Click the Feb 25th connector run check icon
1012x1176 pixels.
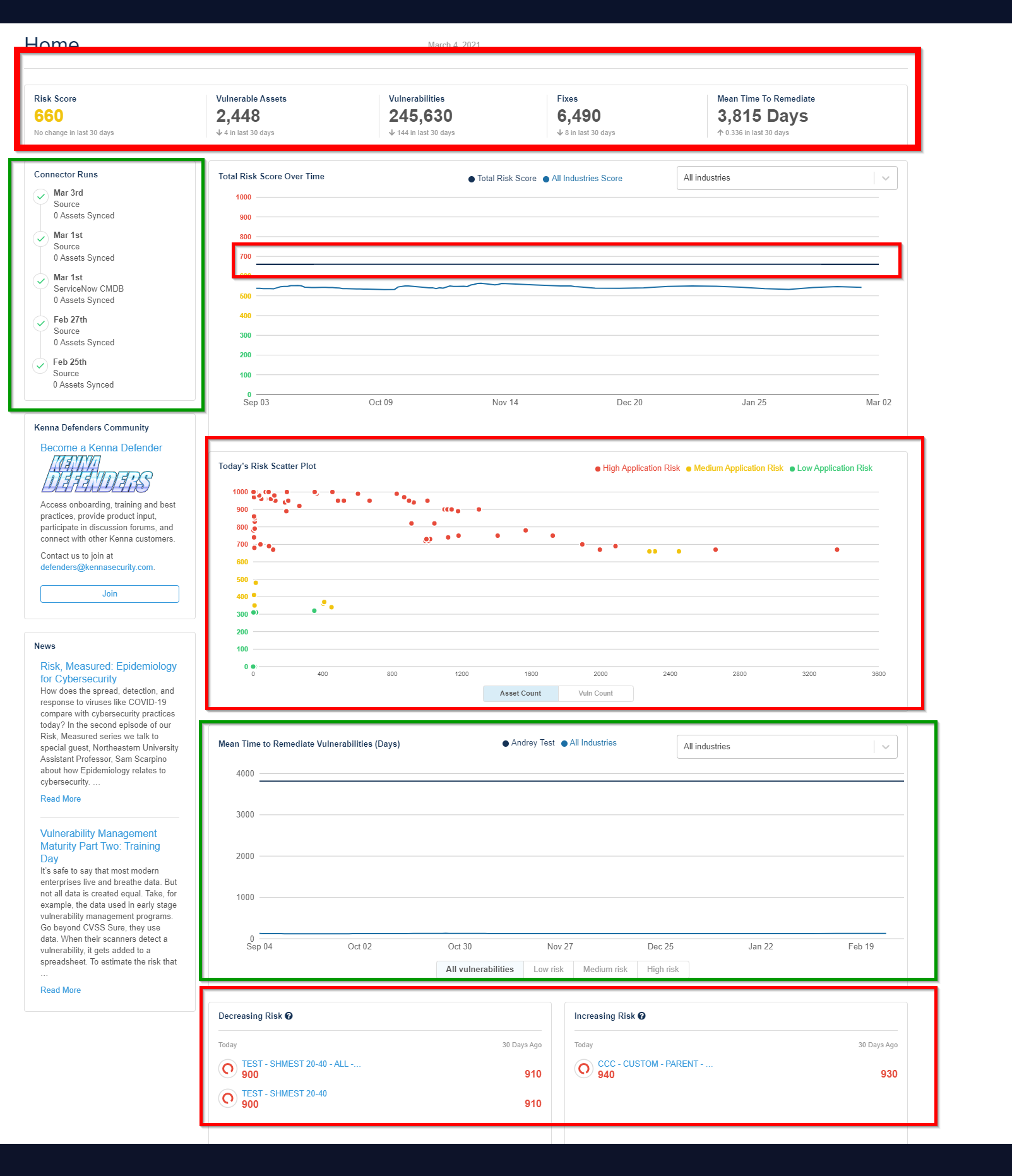click(40, 366)
